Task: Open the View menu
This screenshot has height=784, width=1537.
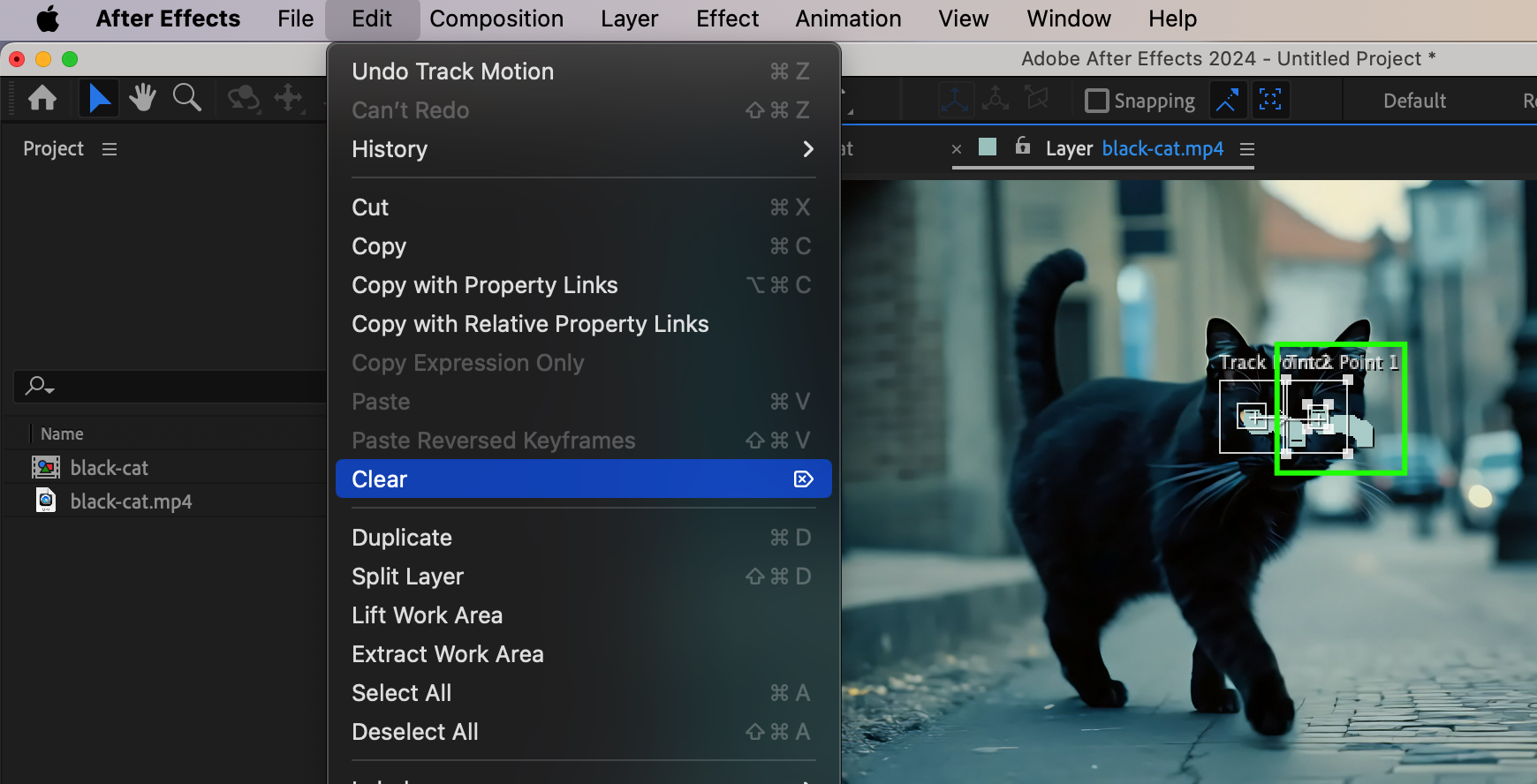Action: pos(964,19)
